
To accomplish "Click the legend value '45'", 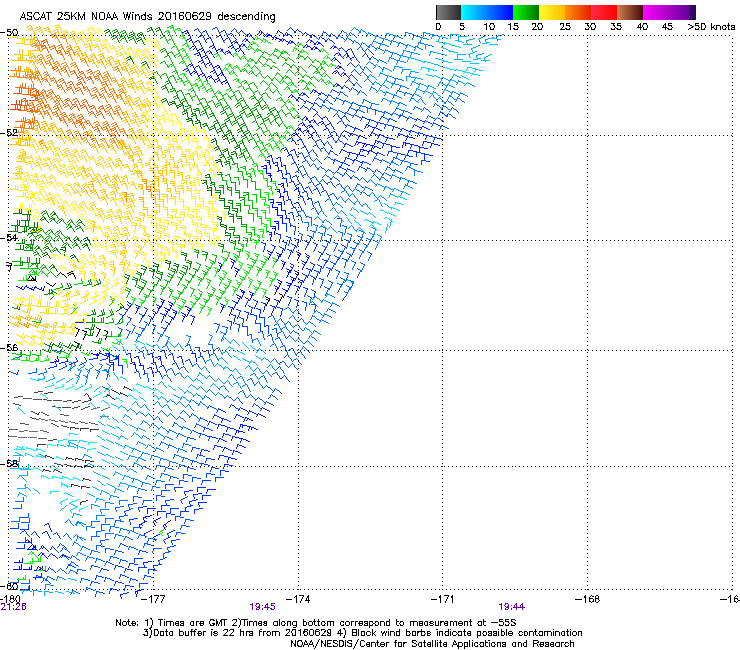I will (667, 27).
